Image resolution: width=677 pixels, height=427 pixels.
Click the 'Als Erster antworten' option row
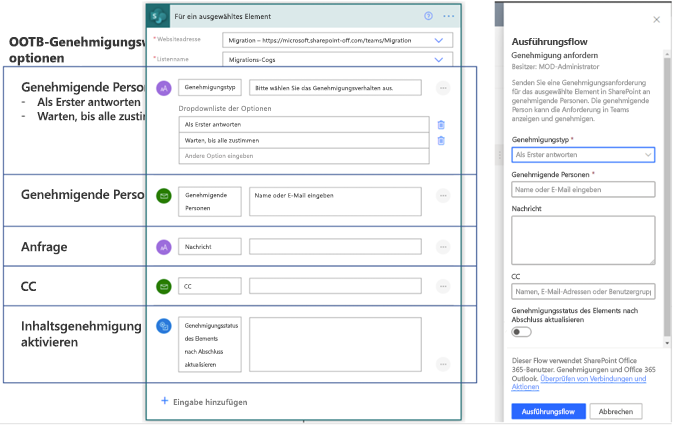tap(304, 124)
